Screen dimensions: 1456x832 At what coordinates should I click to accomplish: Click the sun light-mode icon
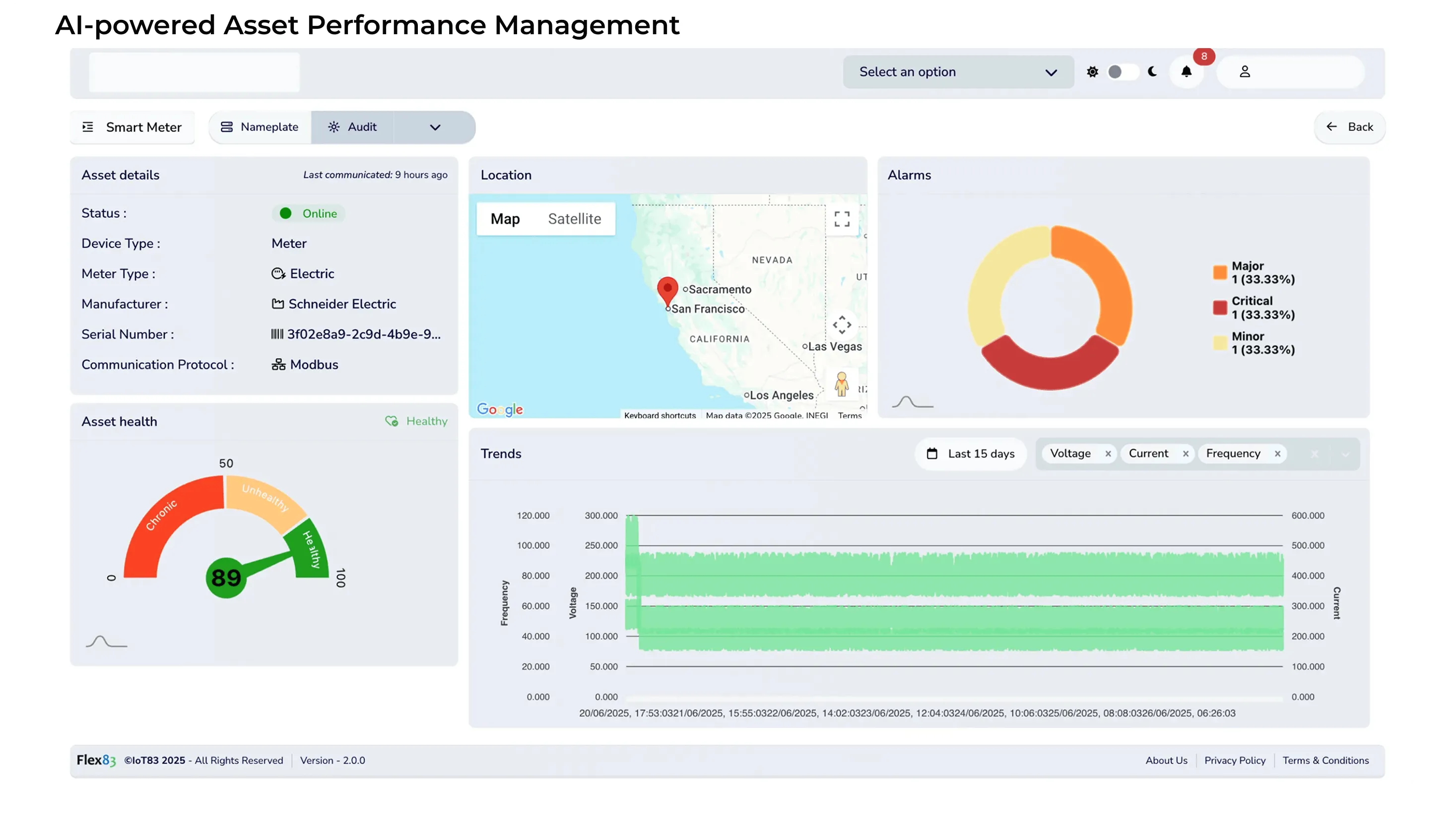tap(1092, 72)
